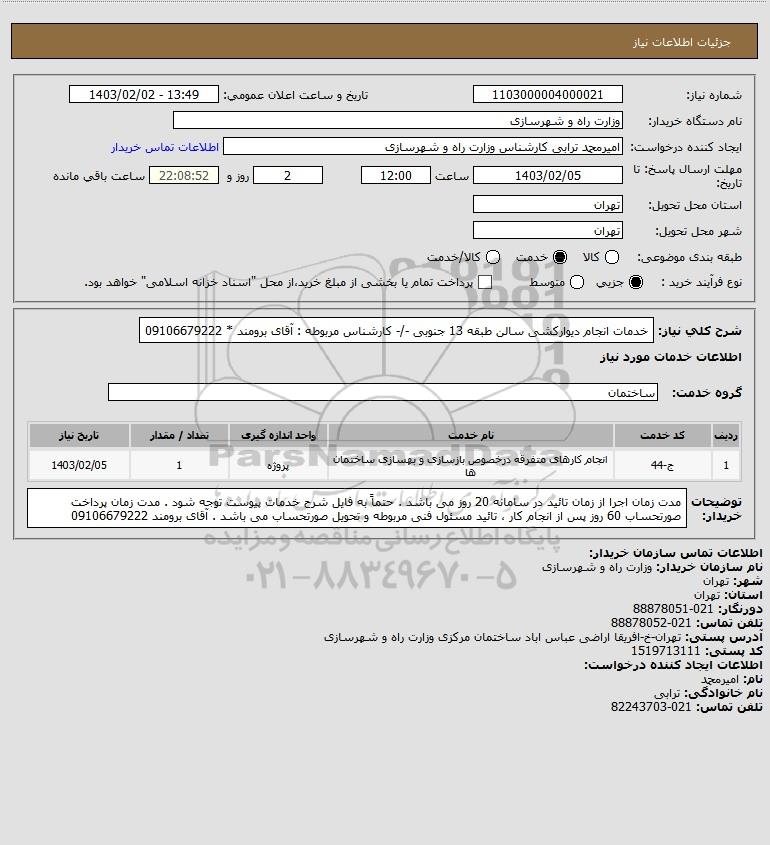Image resolution: width=770 pixels, height=845 pixels.
Task: Click the استان محل تحویل field
Action: coord(547,205)
